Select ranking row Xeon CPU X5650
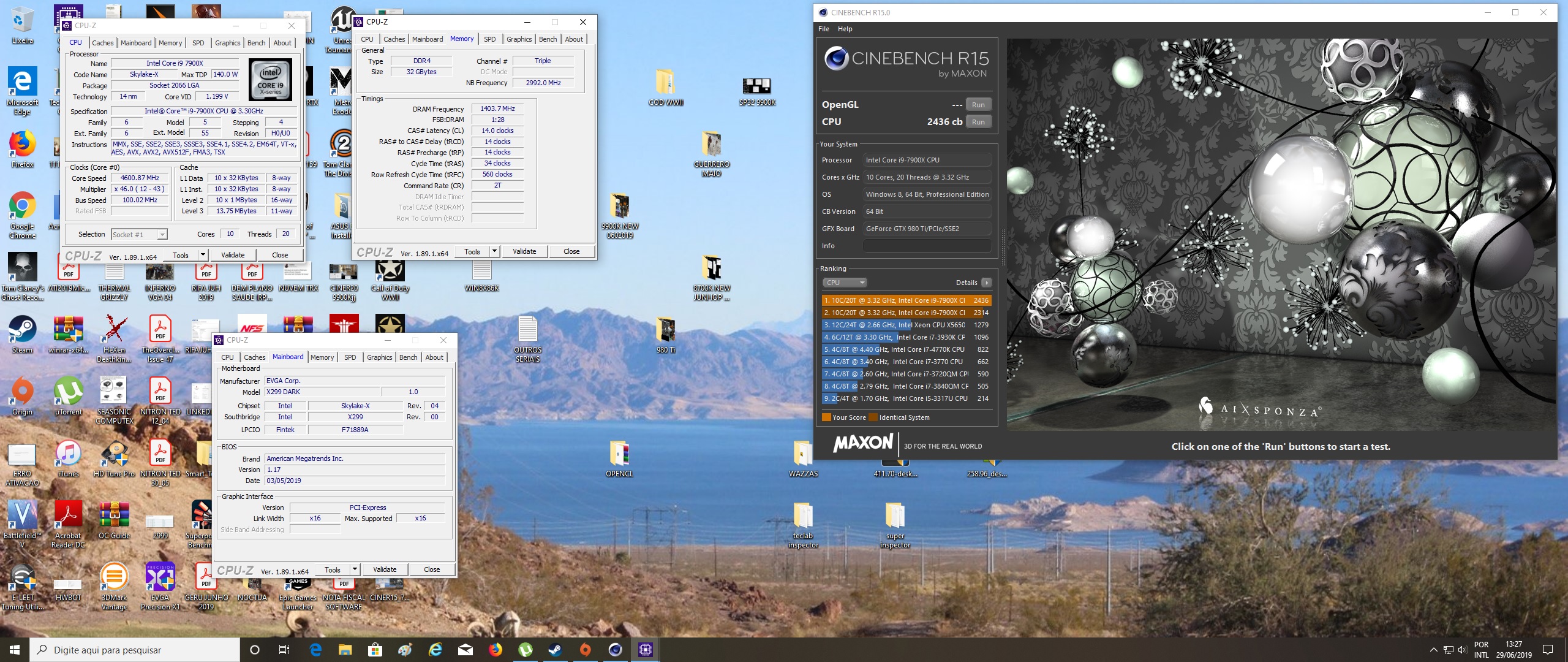Screen dimensions: 1568x662 (906, 325)
